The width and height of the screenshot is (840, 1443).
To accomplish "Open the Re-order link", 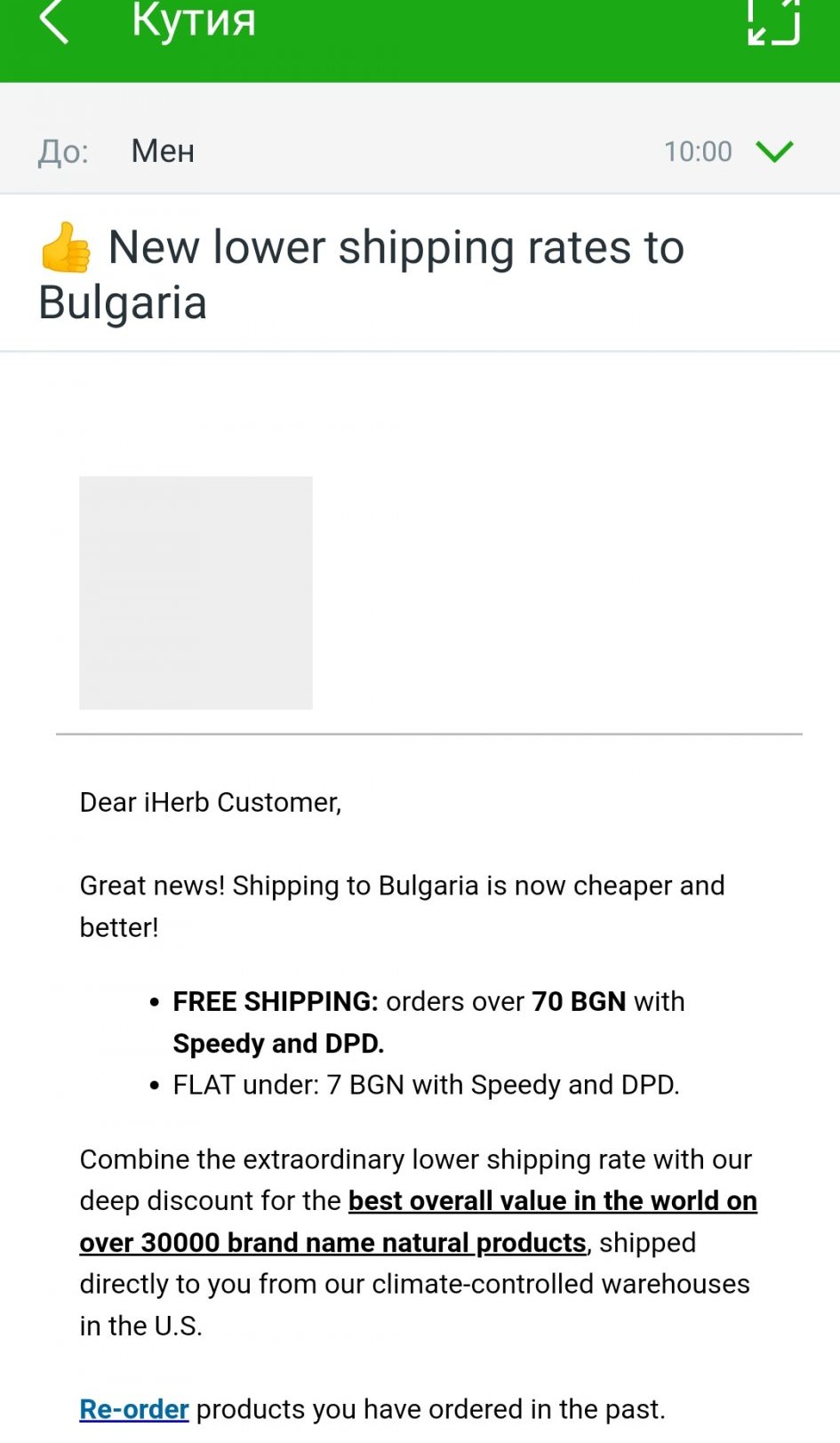I will [133, 1409].
